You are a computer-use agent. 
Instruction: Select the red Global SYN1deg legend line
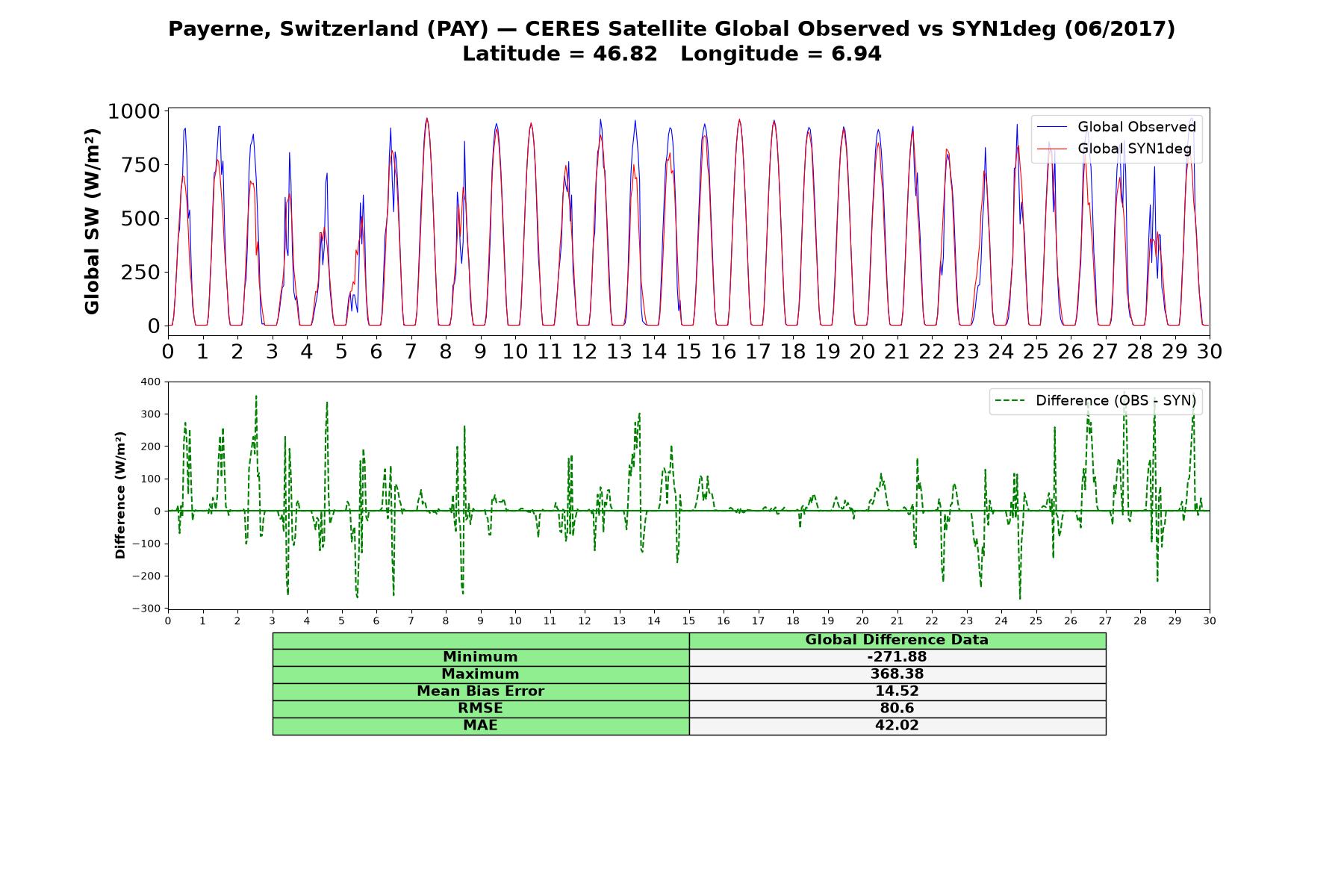(x=1053, y=149)
